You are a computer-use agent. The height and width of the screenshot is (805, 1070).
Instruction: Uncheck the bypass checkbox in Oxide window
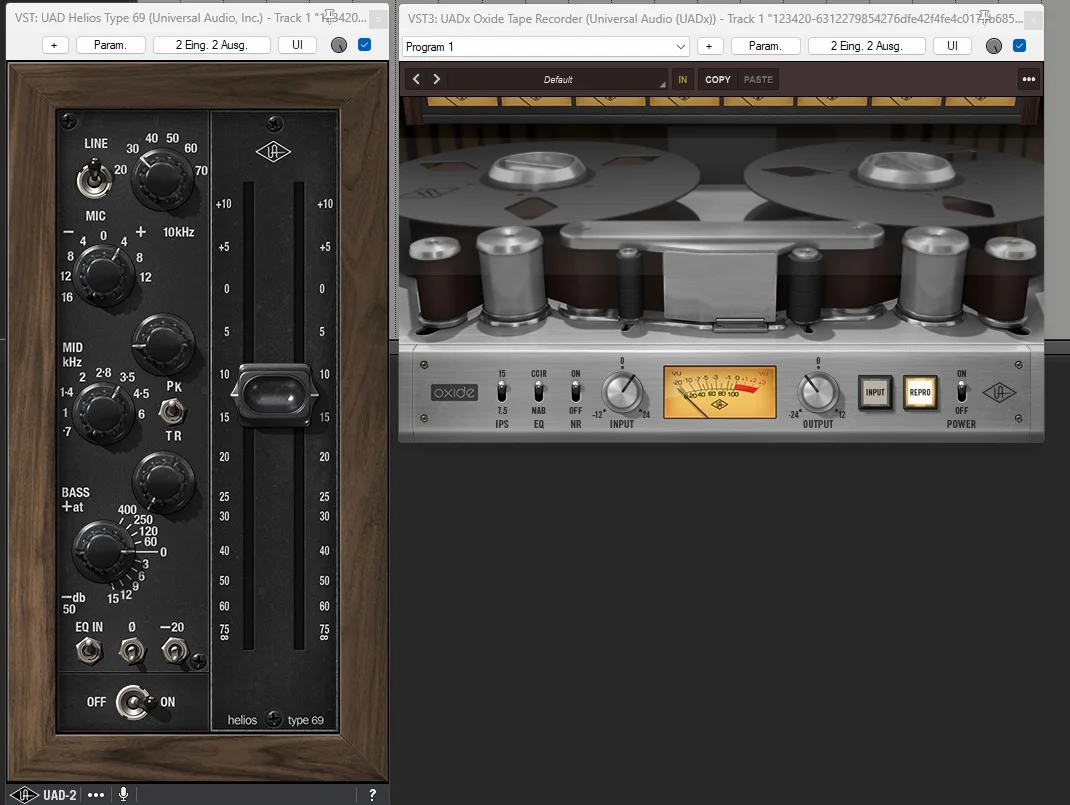coord(1020,45)
